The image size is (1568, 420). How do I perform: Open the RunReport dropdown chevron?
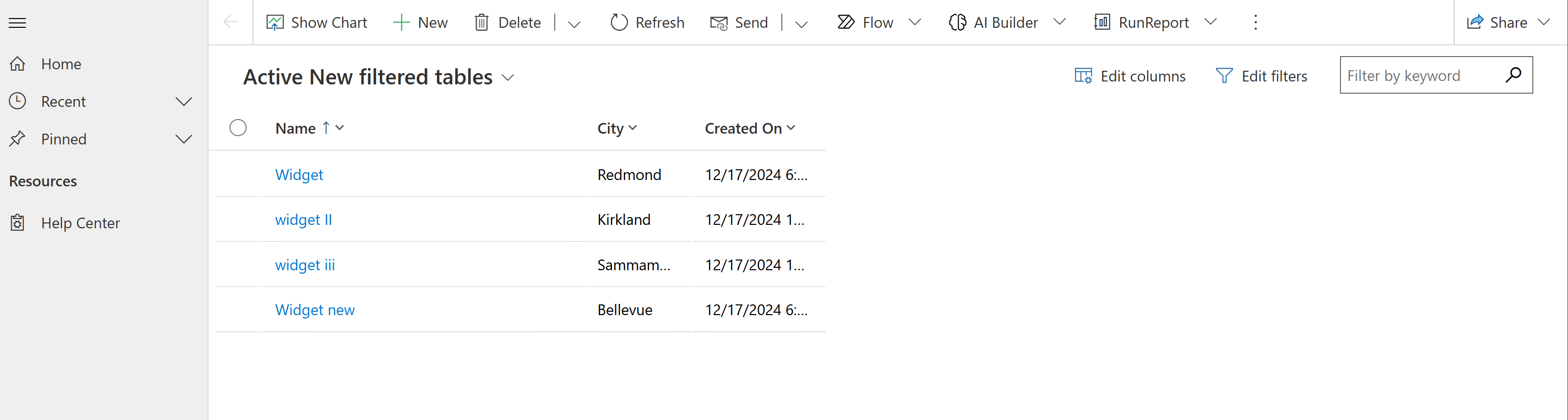pos(1211,22)
